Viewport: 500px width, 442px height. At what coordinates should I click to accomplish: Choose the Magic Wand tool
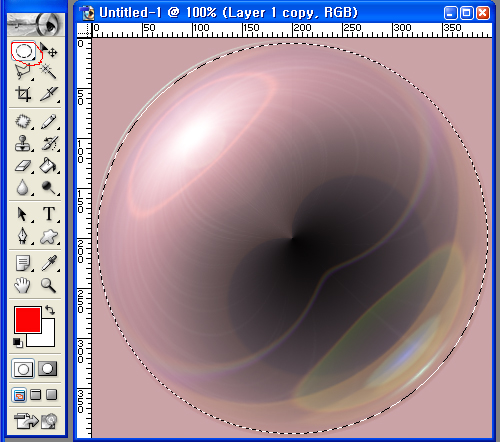pos(49,71)
